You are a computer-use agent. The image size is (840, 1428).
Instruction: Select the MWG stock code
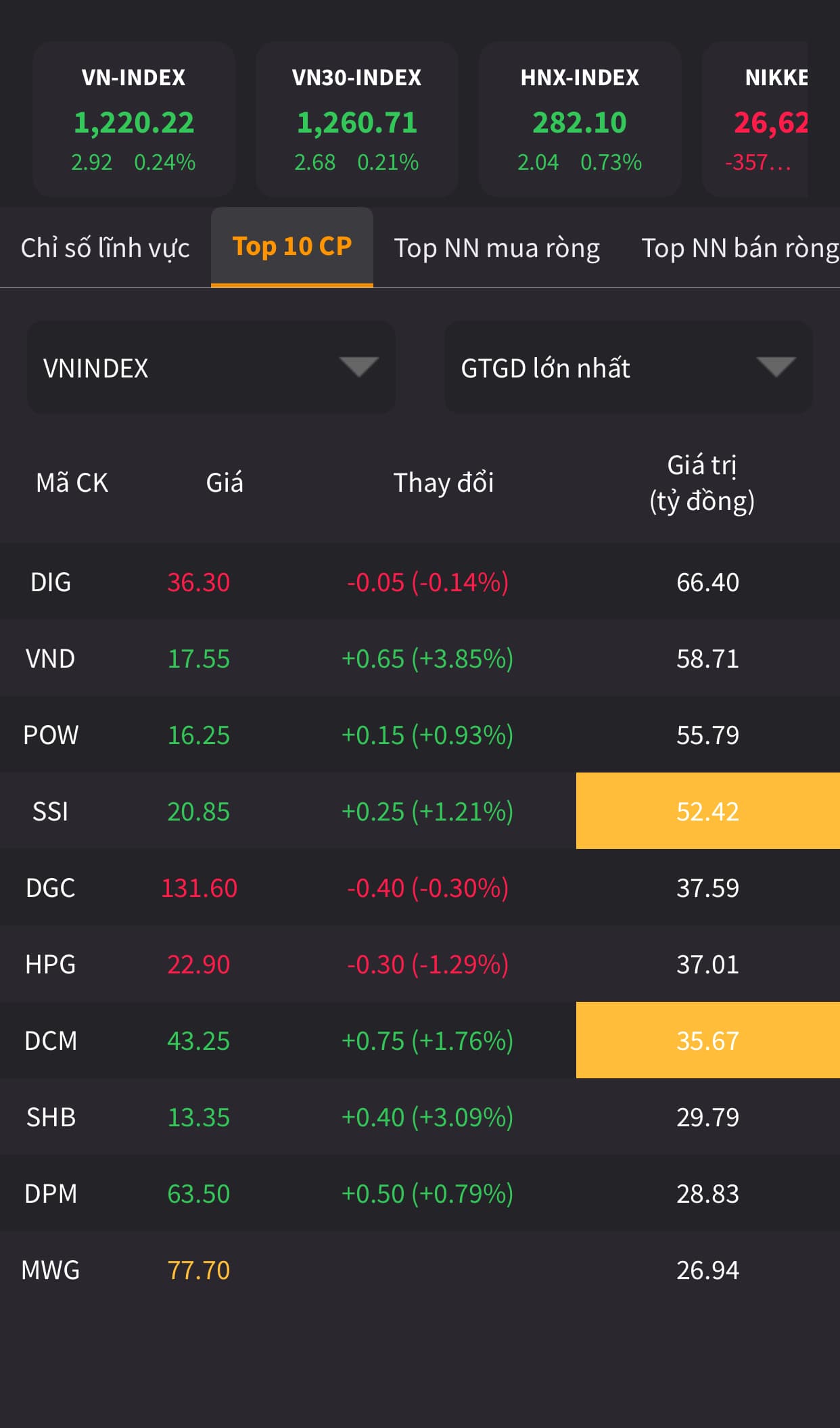[x=51, y=1270]
